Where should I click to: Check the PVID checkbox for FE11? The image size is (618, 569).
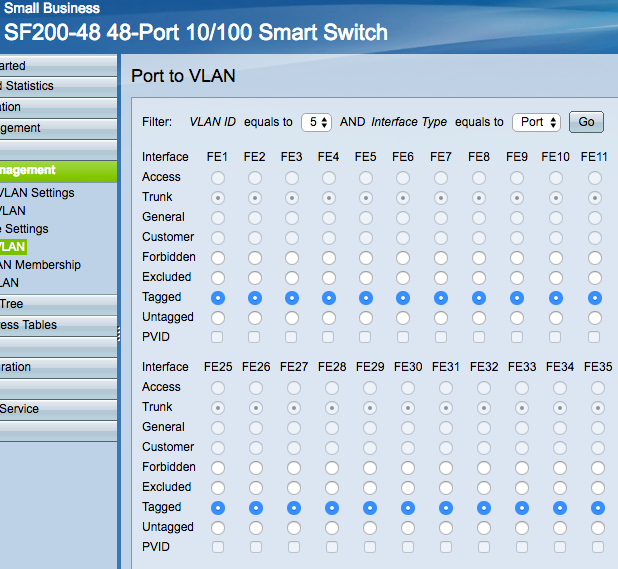click(594, 337)
